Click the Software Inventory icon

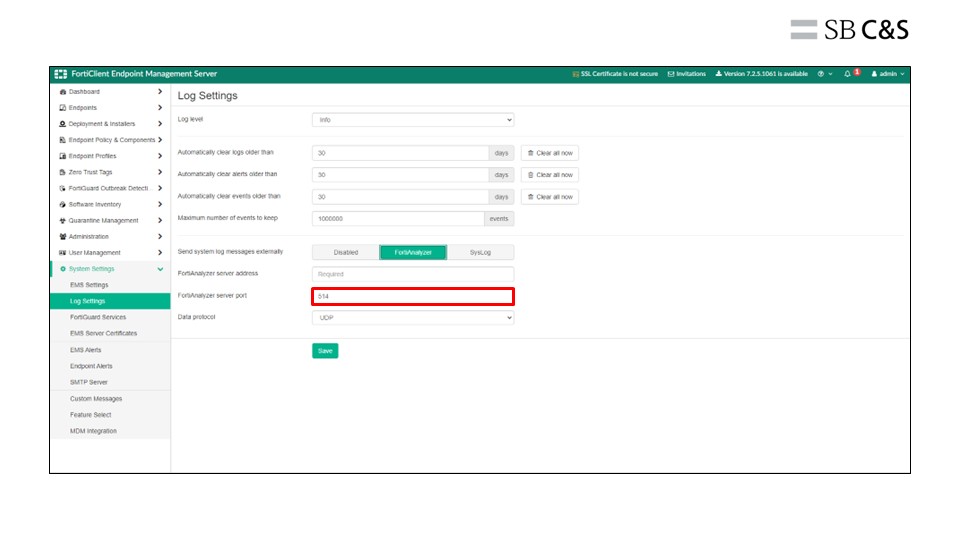62,204
